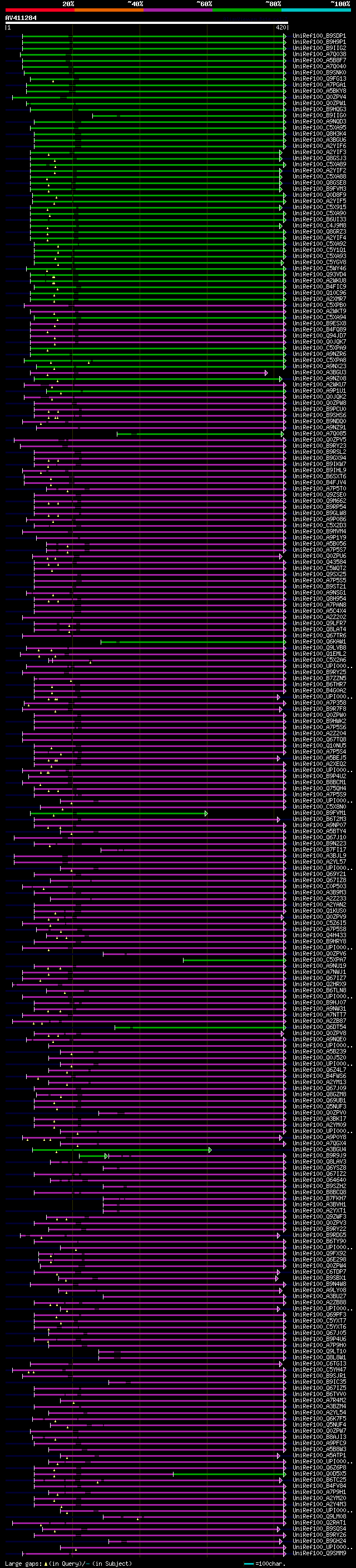The width and height of the screenshot is (356, 1568).
Task: Open hit UniRef100_B9IIG2
Action: (319, 48)
